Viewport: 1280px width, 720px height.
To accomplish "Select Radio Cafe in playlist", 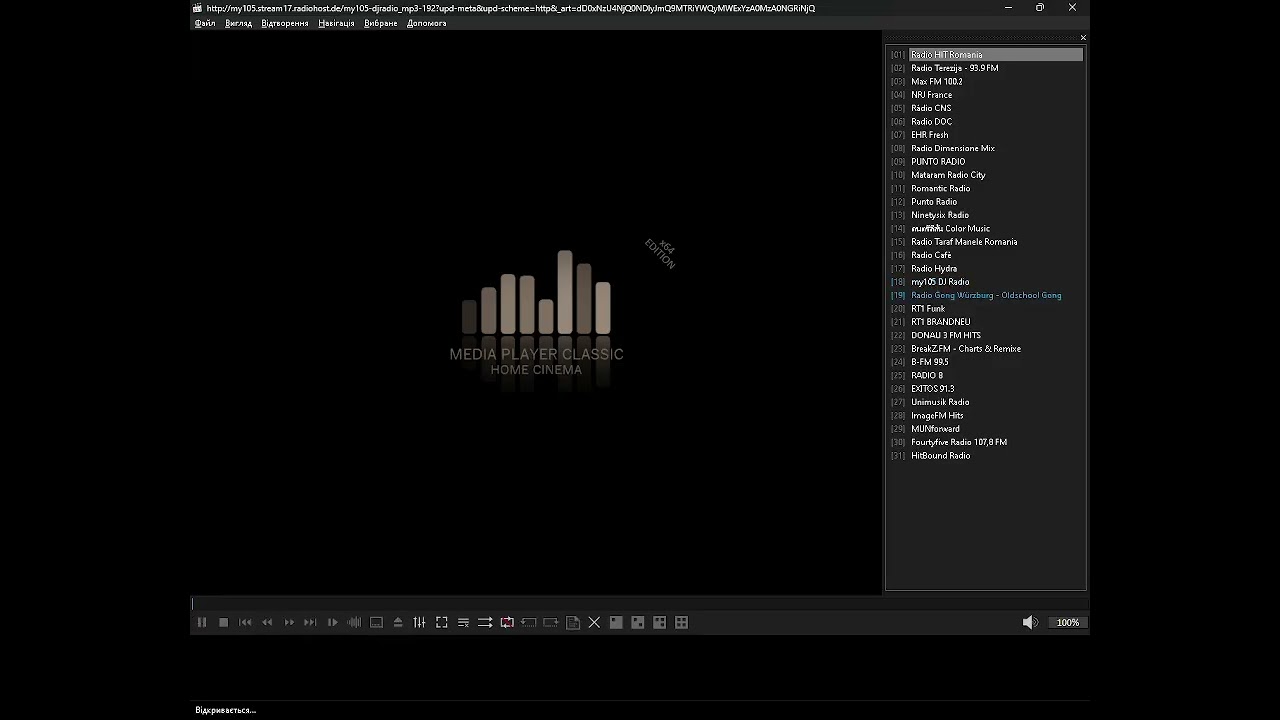I will (x=986, y=255).
